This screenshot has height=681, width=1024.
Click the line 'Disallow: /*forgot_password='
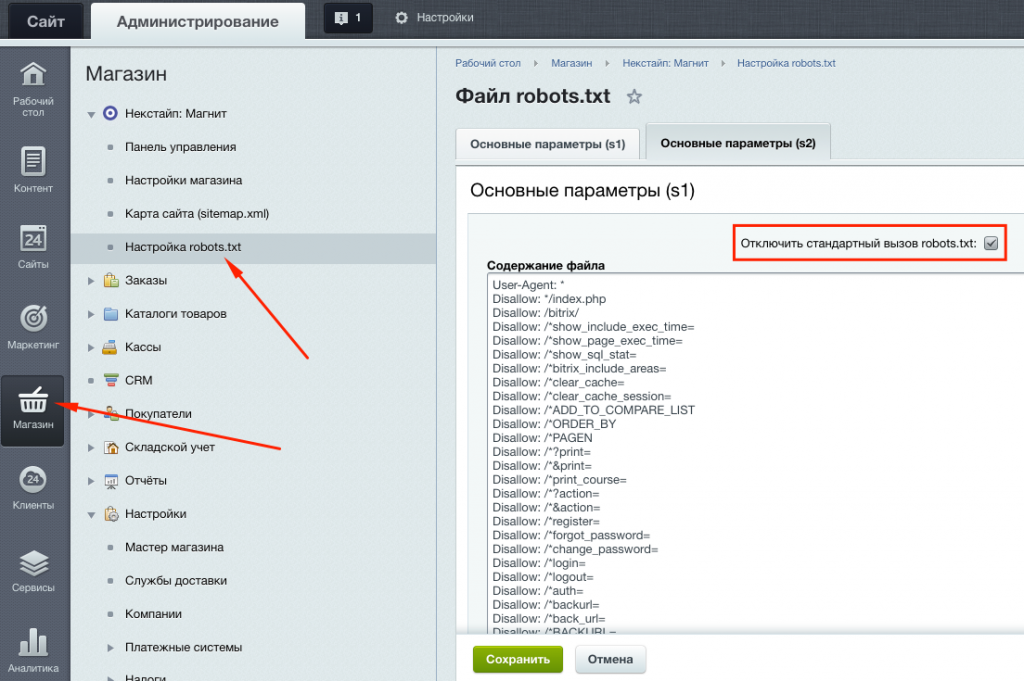571,535
